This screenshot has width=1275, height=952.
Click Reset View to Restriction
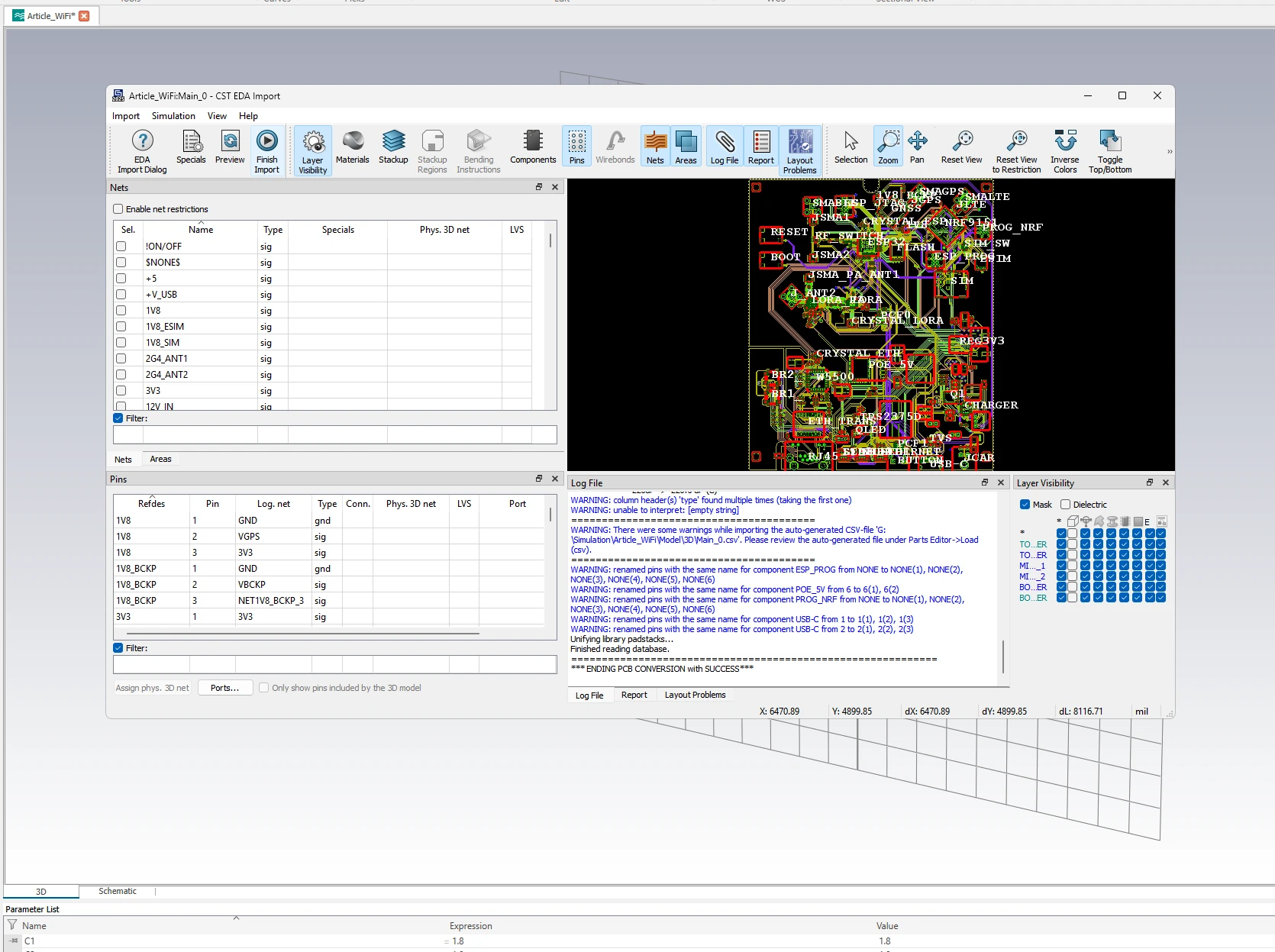[x=1016, y=151]
